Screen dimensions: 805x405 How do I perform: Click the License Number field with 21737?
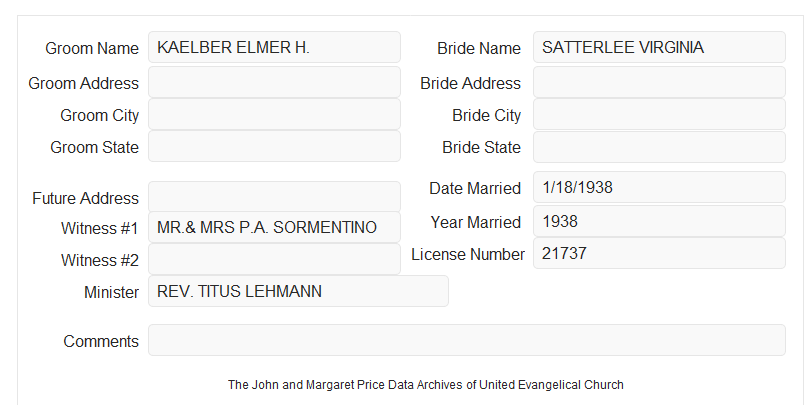click(659, 253)
